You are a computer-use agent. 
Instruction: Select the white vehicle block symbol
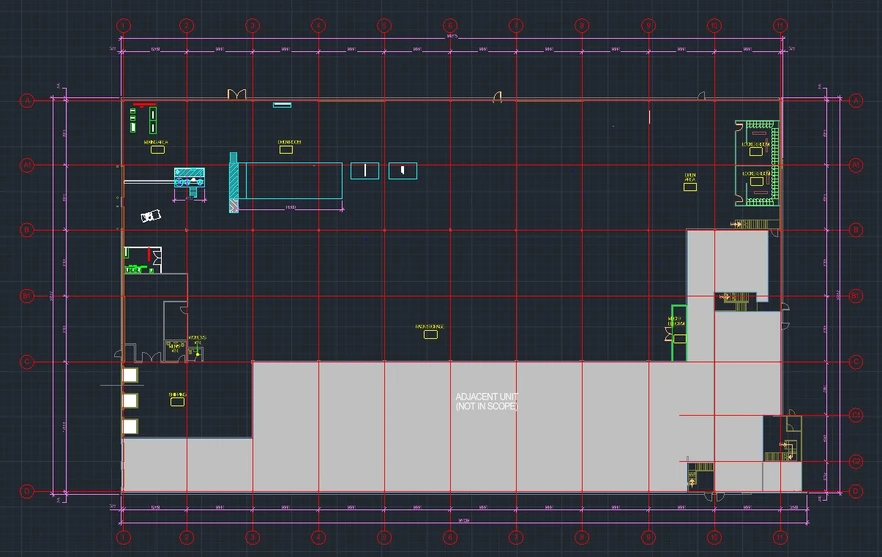pyautogui.click(x=150, y=216)
